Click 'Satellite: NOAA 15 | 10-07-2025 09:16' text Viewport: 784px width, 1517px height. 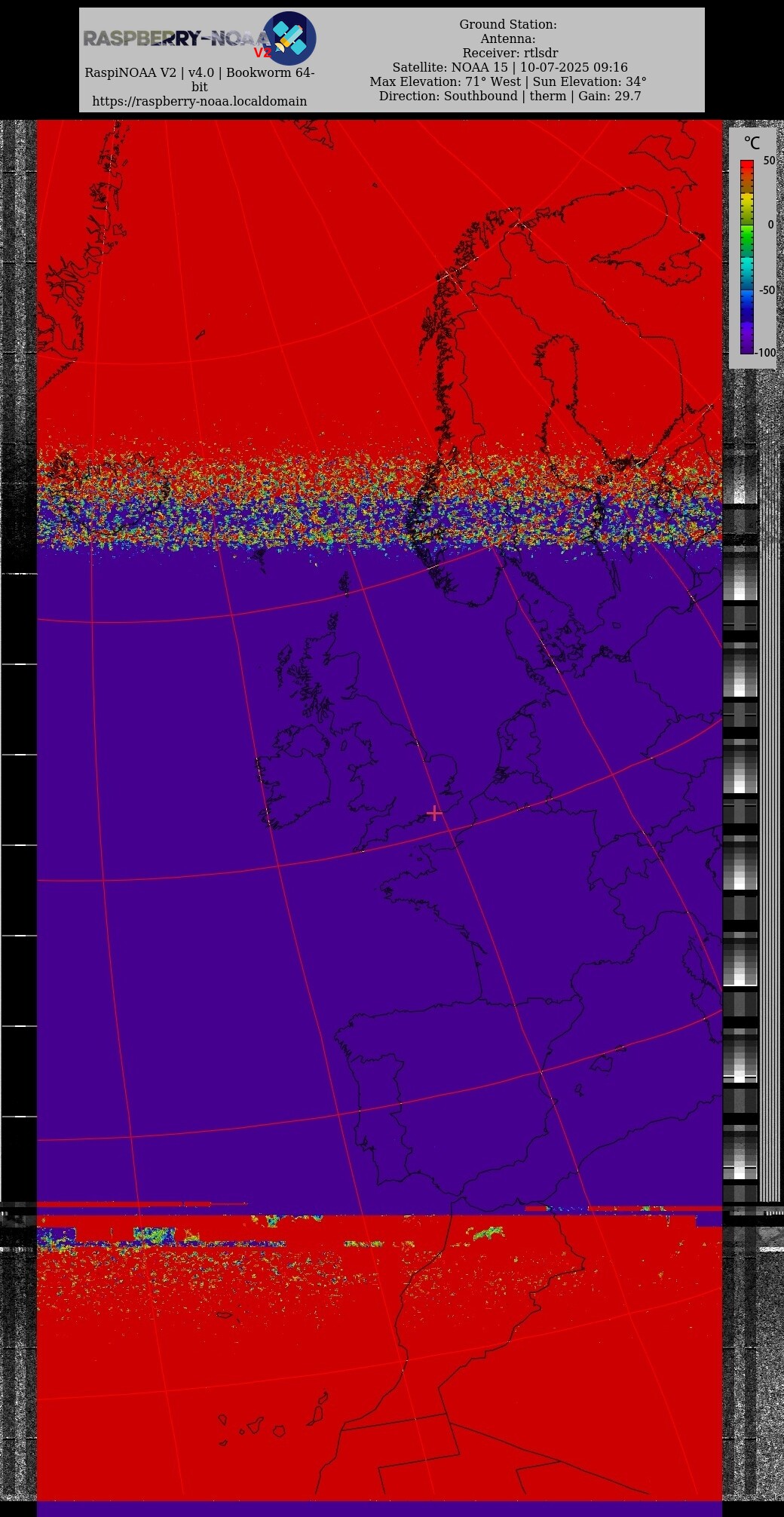coord(510,68)
